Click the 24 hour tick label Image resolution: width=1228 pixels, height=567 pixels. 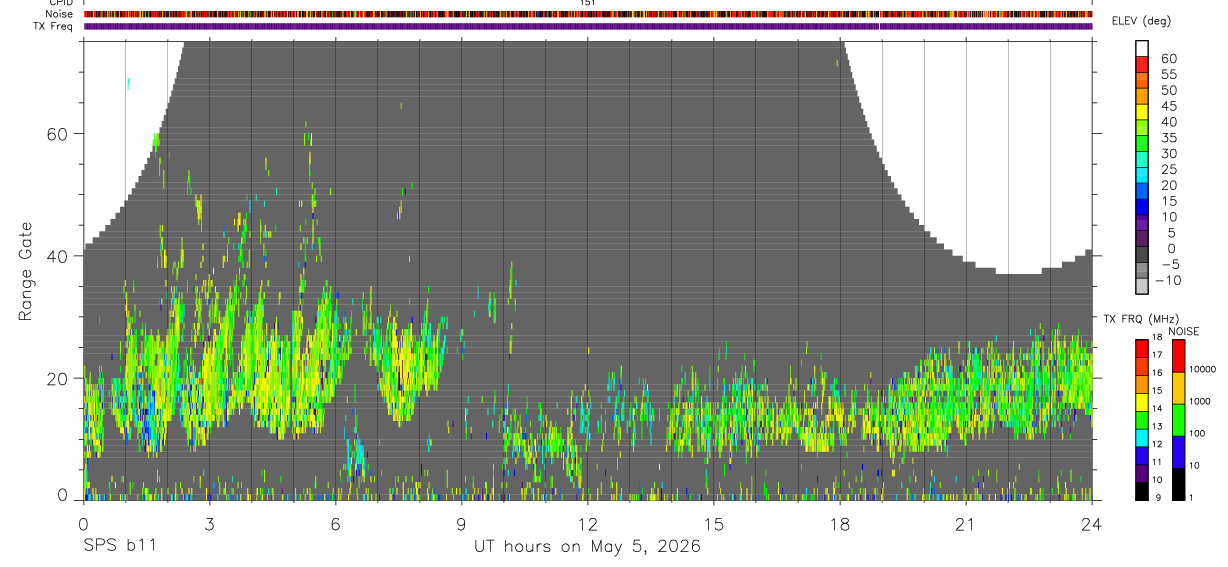click(1091, 524)
